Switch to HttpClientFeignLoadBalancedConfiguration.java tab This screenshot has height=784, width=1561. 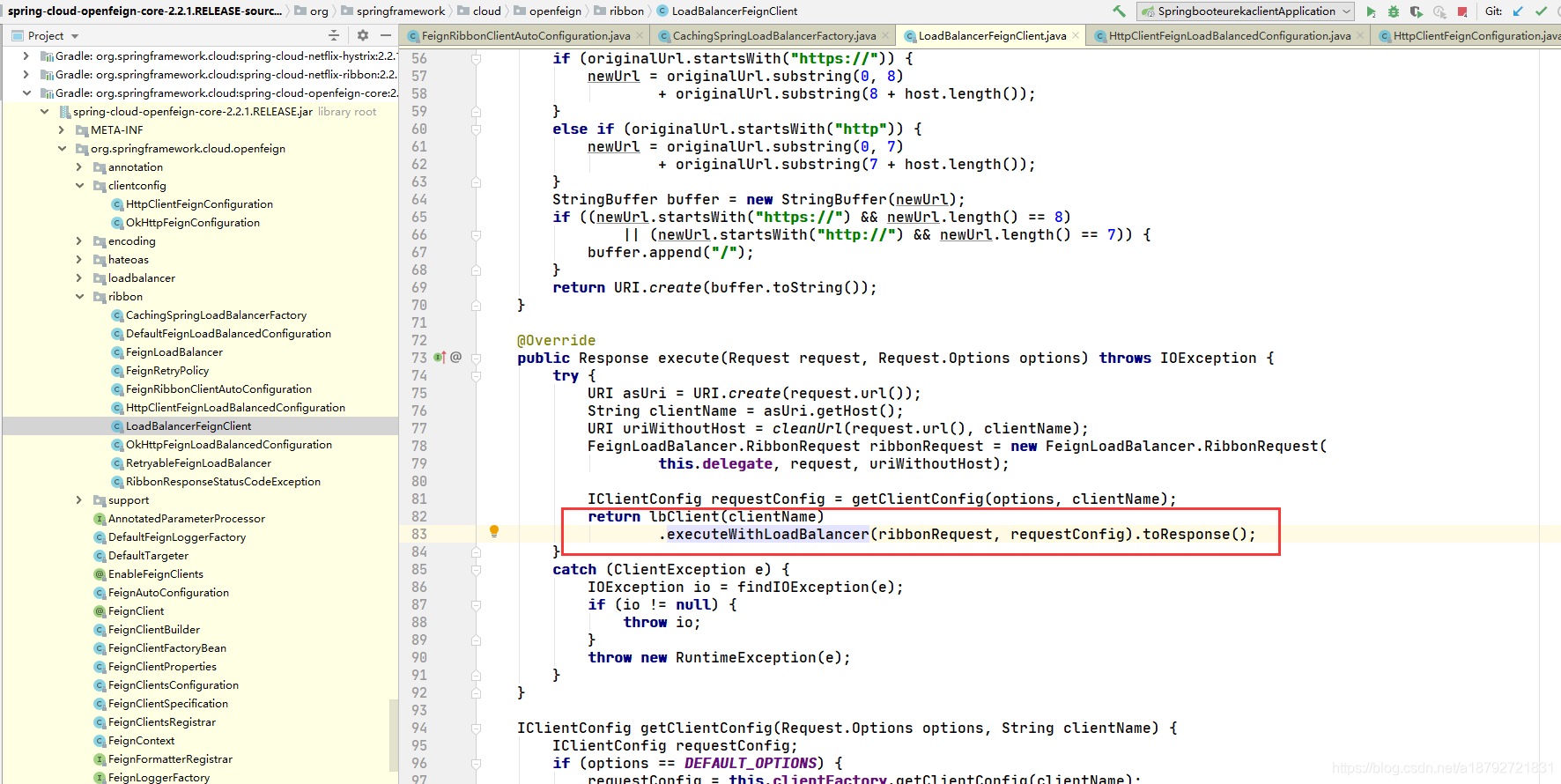tap(1229, 36)
